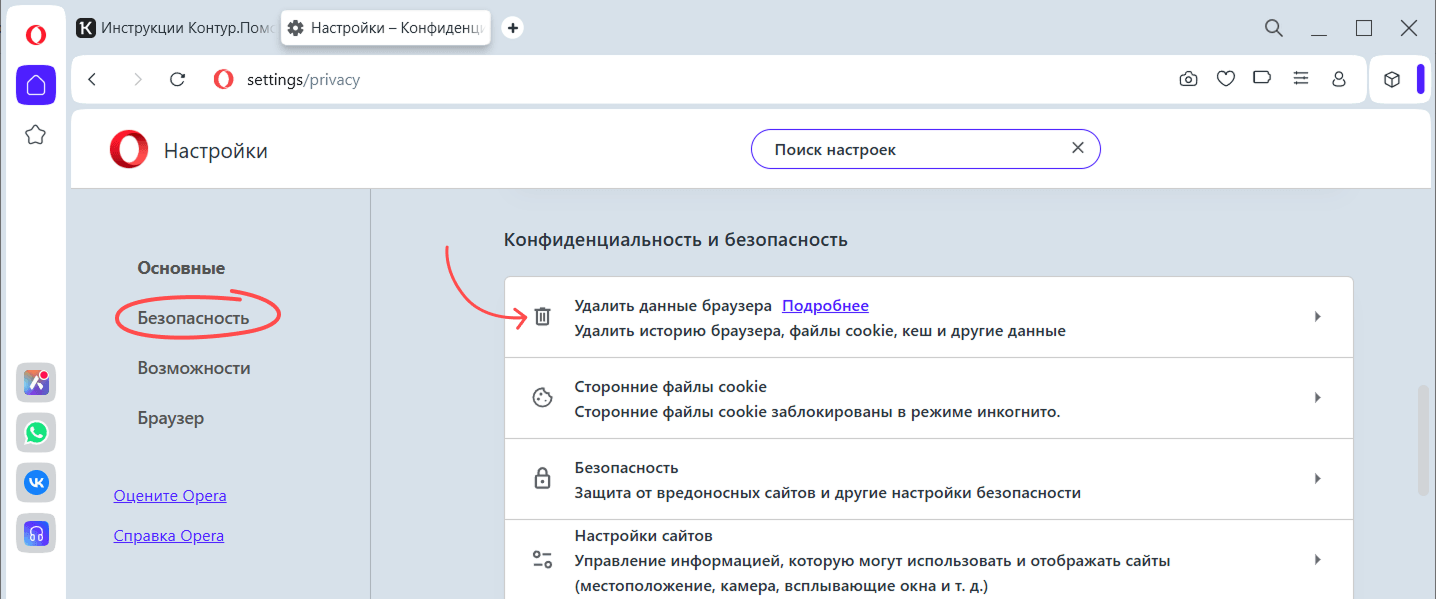Click the purple bar at toolbar's right end
The width and height of the screenshot is (1436, 599).
[1420, 79]
